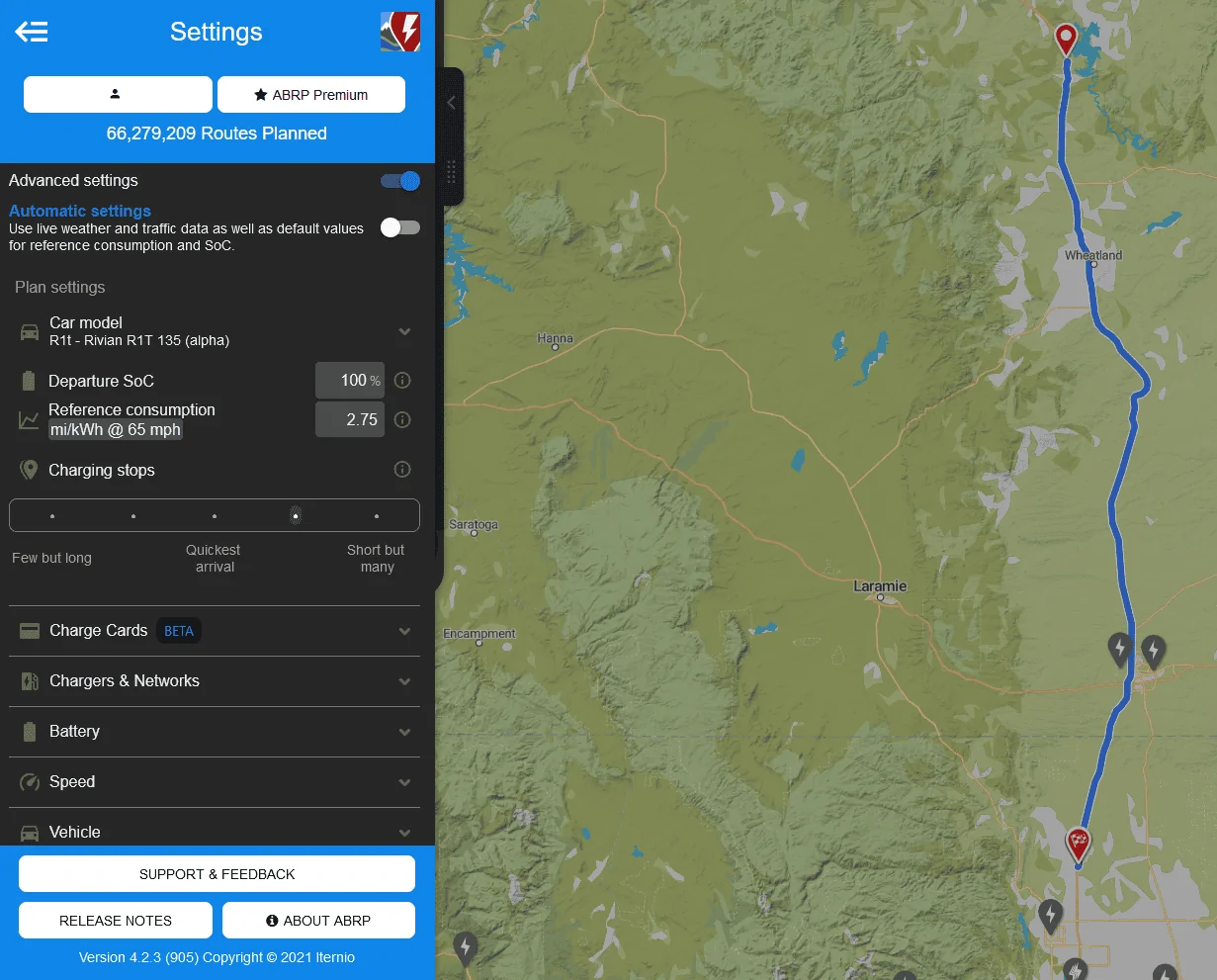
Task: Click the red start pin on the map
Action: point(1066,40)
